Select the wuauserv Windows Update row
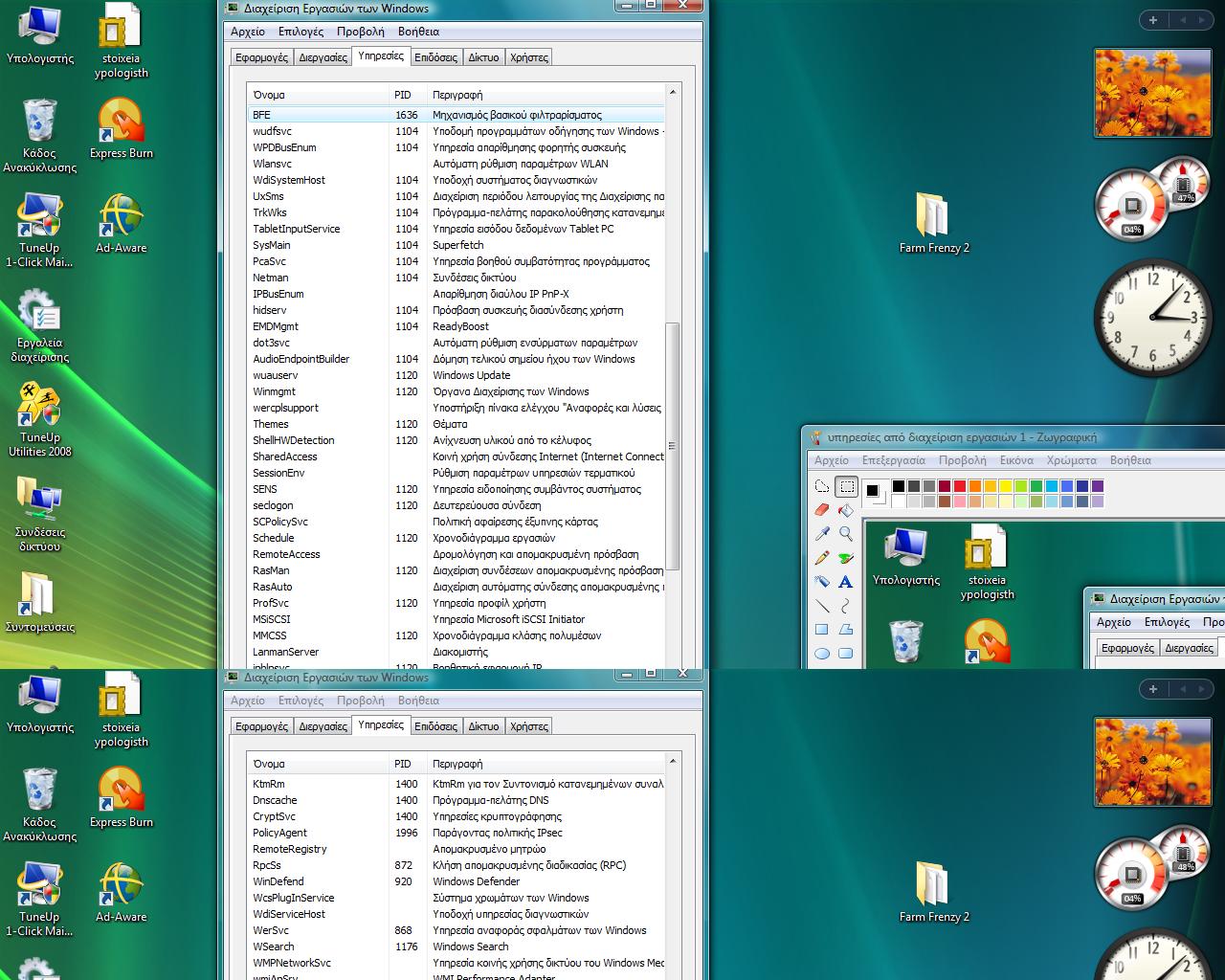This screenshot has width=1225, height=980. 456,375
